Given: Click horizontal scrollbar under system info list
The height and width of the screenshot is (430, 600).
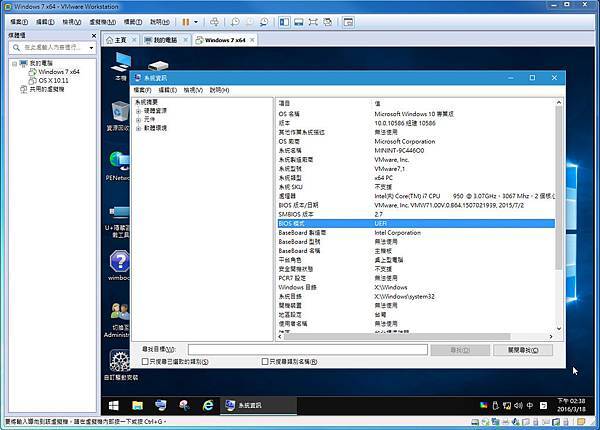Looking at the screenshot, I should (x=397, y=337).
